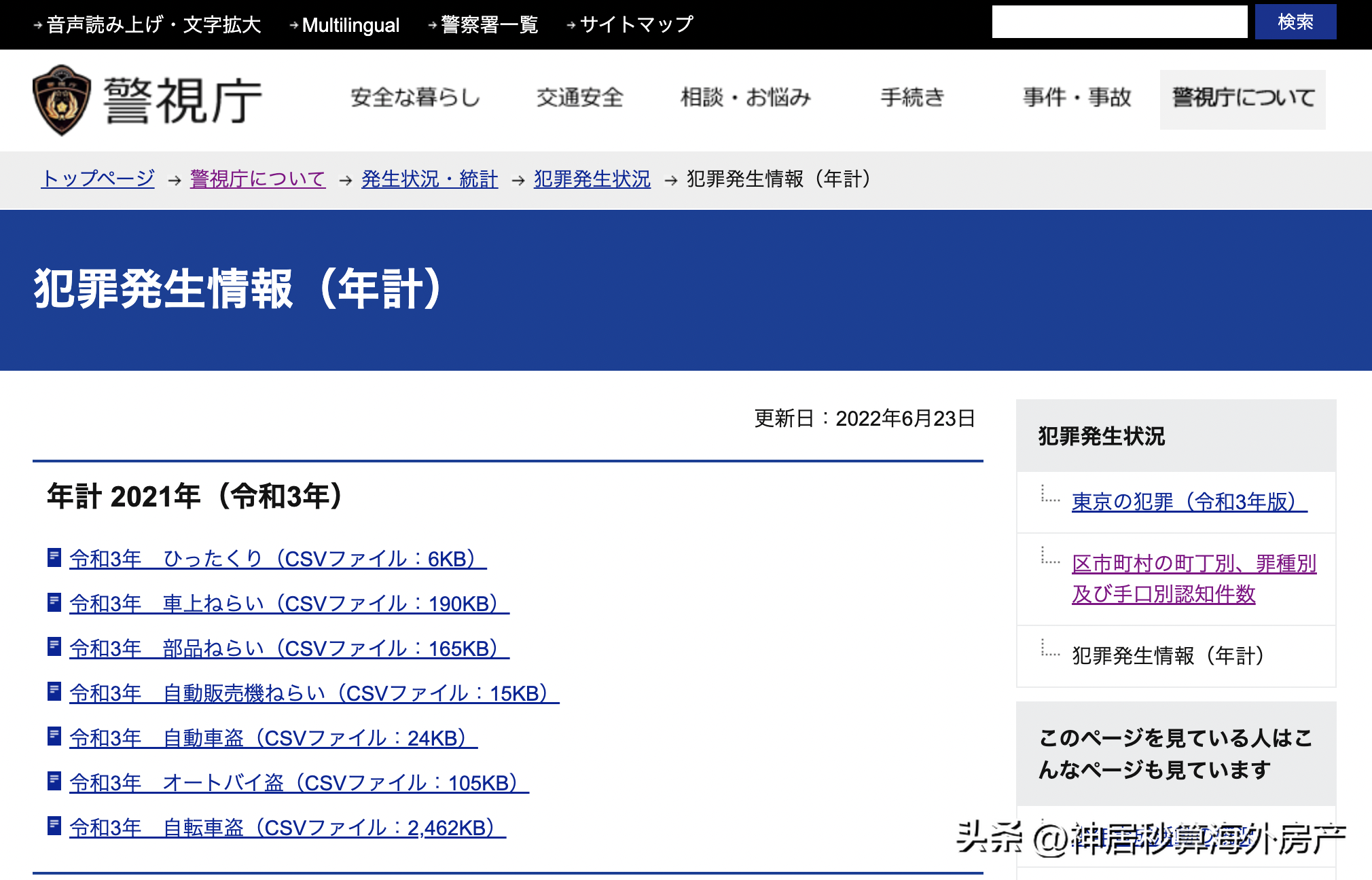1372x880 pixels.
Task: Click the file icon next to 自転車盗
Action: coord(54,826)
